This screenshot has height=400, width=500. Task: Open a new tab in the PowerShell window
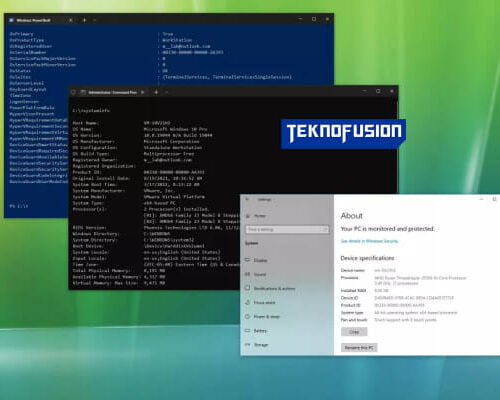click(x=84, y=20)
